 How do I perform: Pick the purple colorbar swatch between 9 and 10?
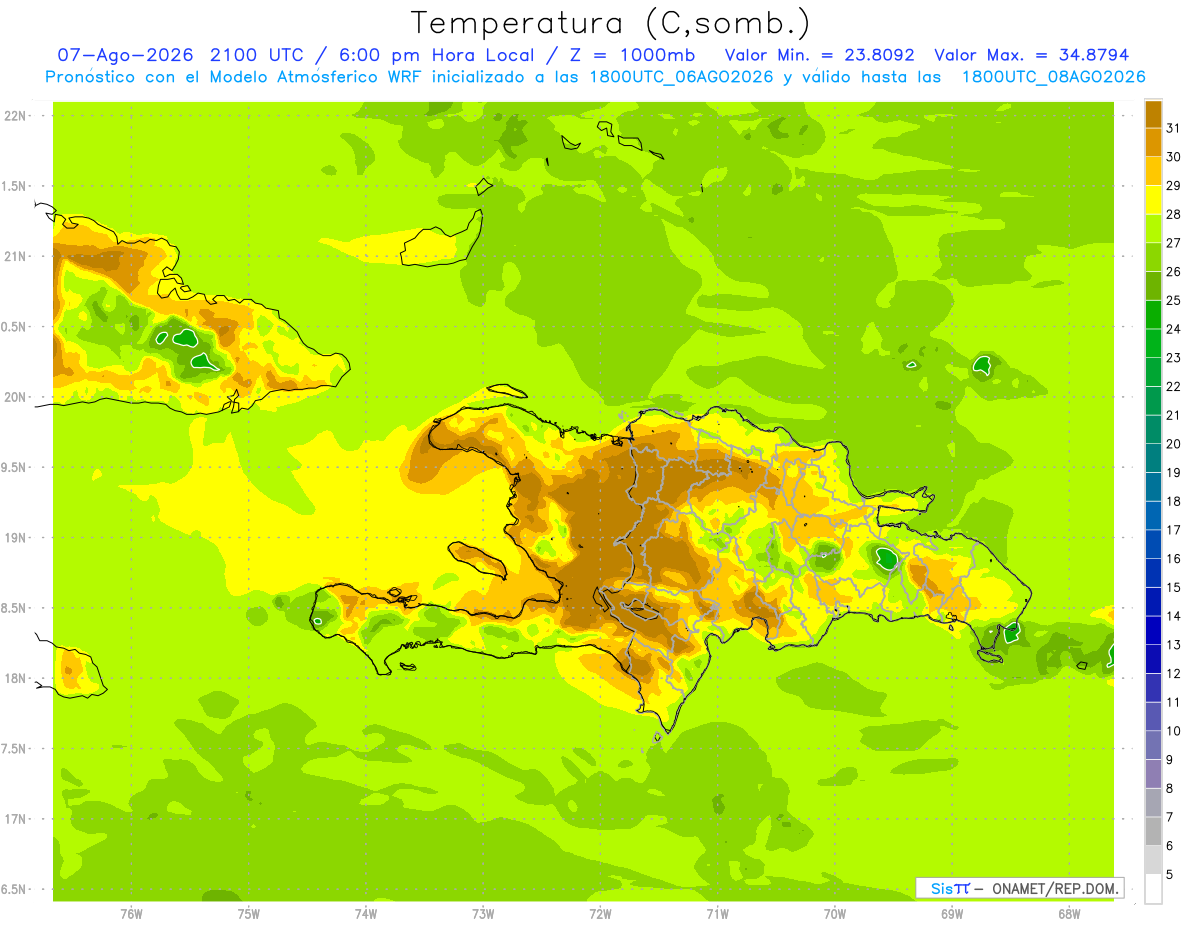[1153, 746]
